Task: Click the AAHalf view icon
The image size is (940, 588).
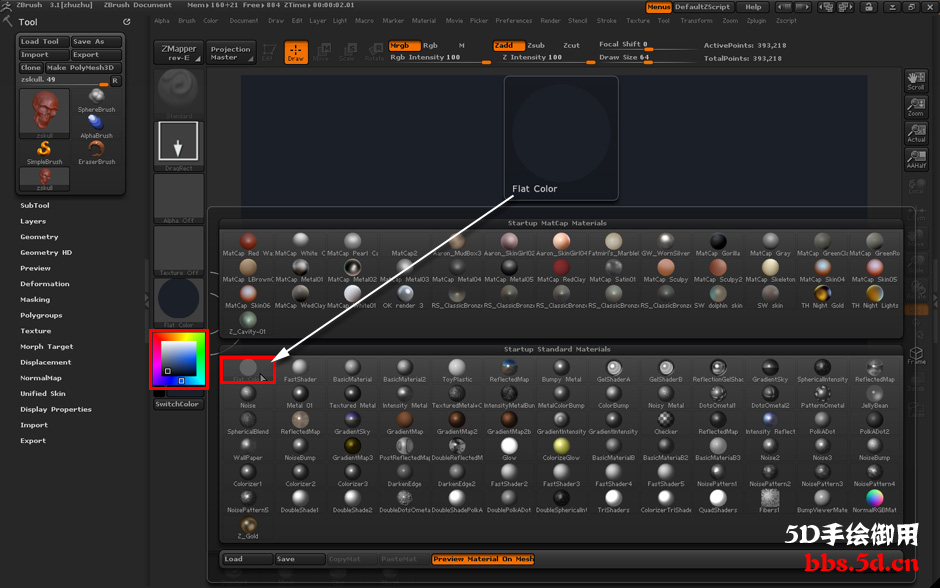Action: click(915, 159)
